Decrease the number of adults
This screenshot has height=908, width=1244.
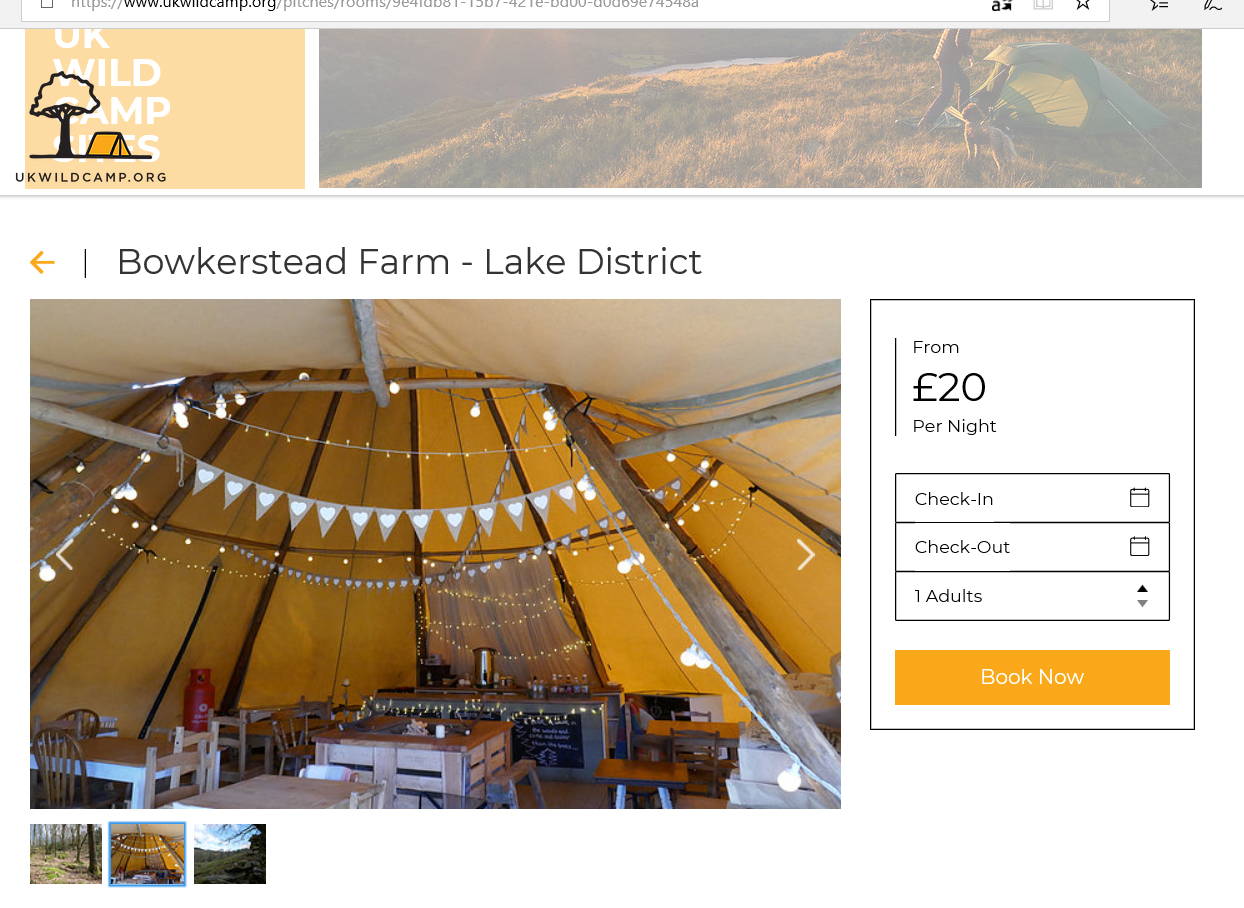point(1142,604)
